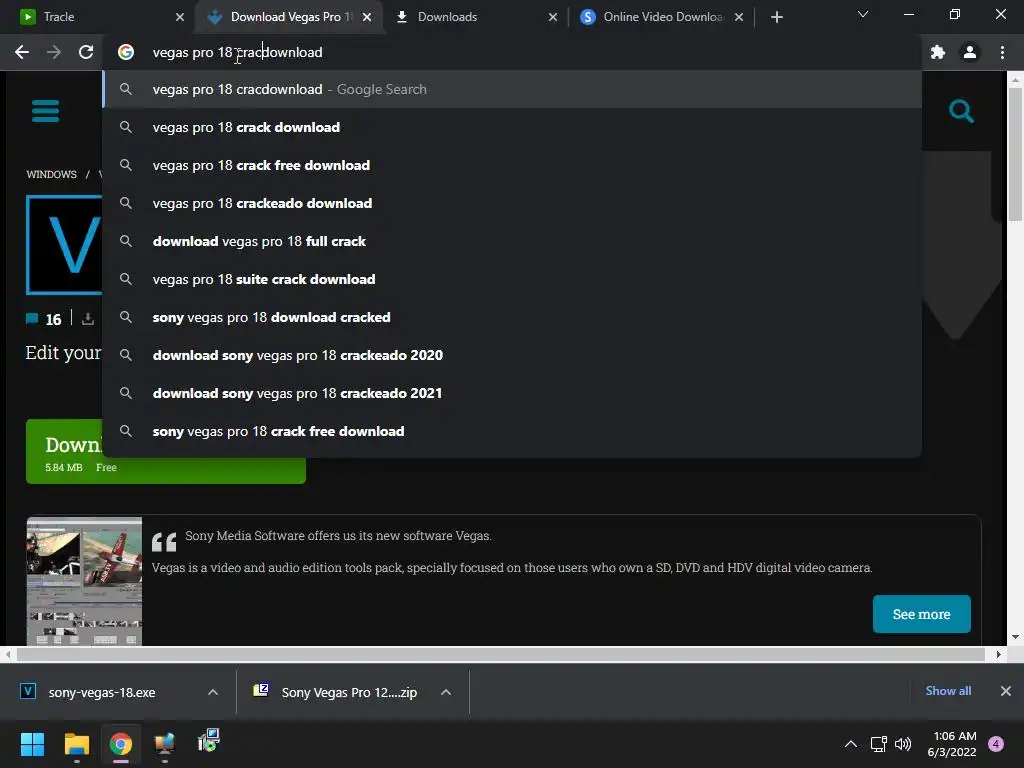This screenshot has width=1024, height=768.
Task: Click the horizontal scrollbar right arrow
Action: (x=998, y=654)
